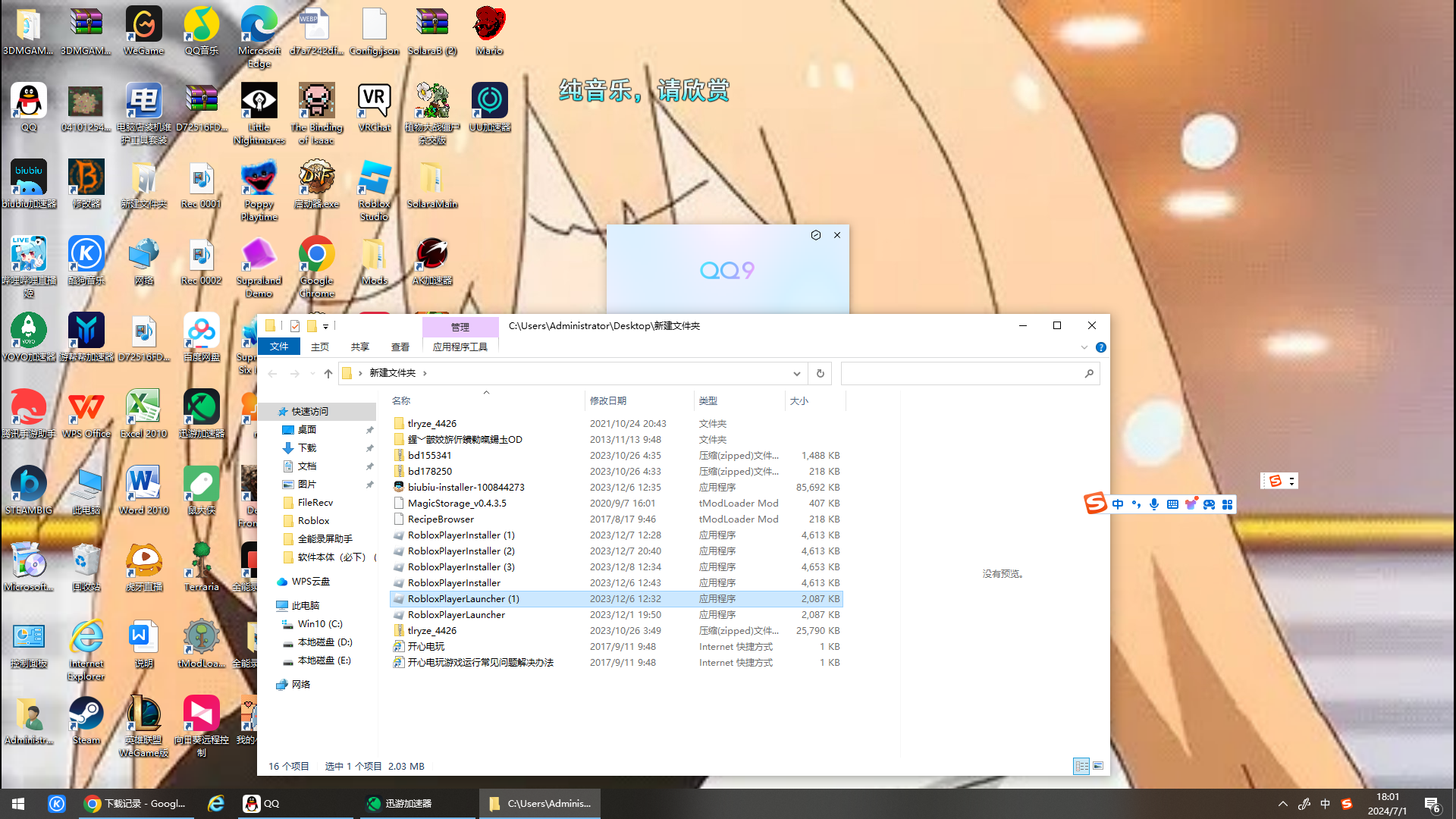Viewport: 1456px width, 819px height.
Task: Open Word 2010 desktop shortcut
Action: point(143,491)
